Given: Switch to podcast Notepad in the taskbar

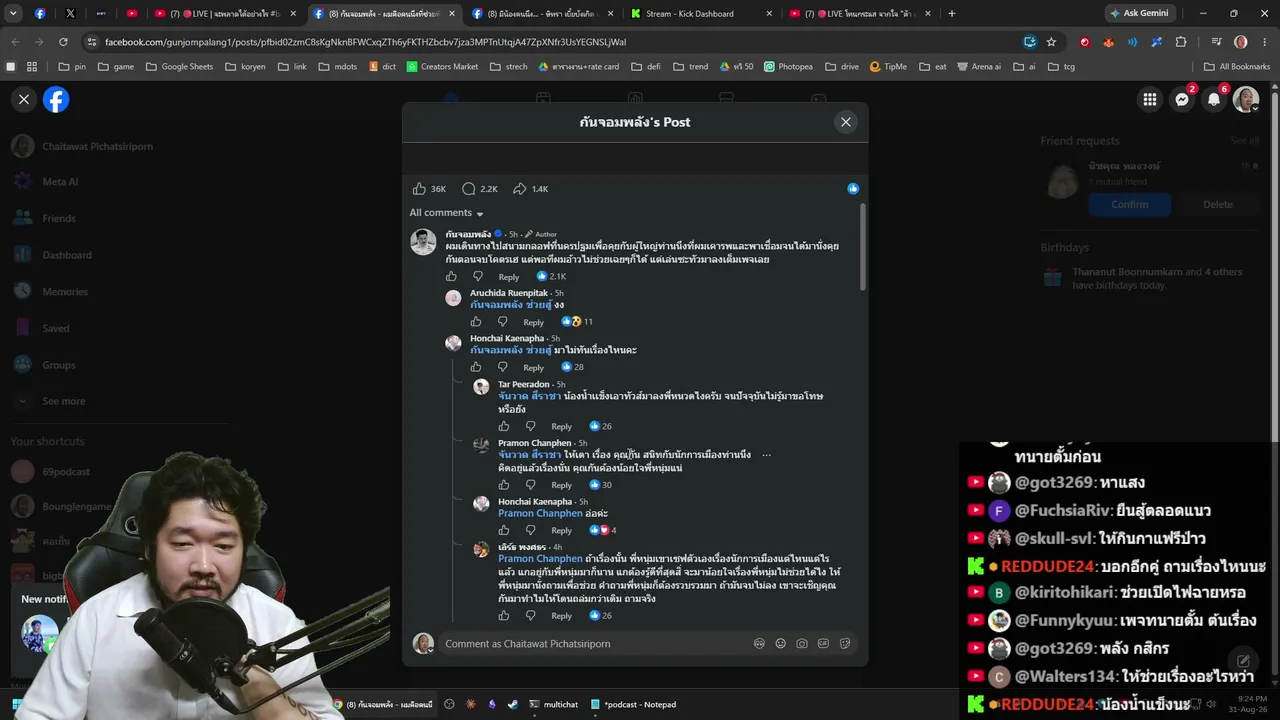Looking at the screenshot, I should pyautogui.click(x=633, y=705).
